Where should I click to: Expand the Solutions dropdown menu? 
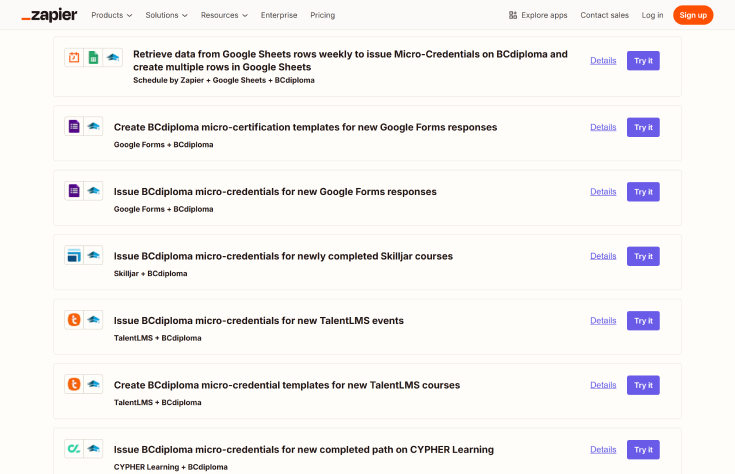(167, 15)
